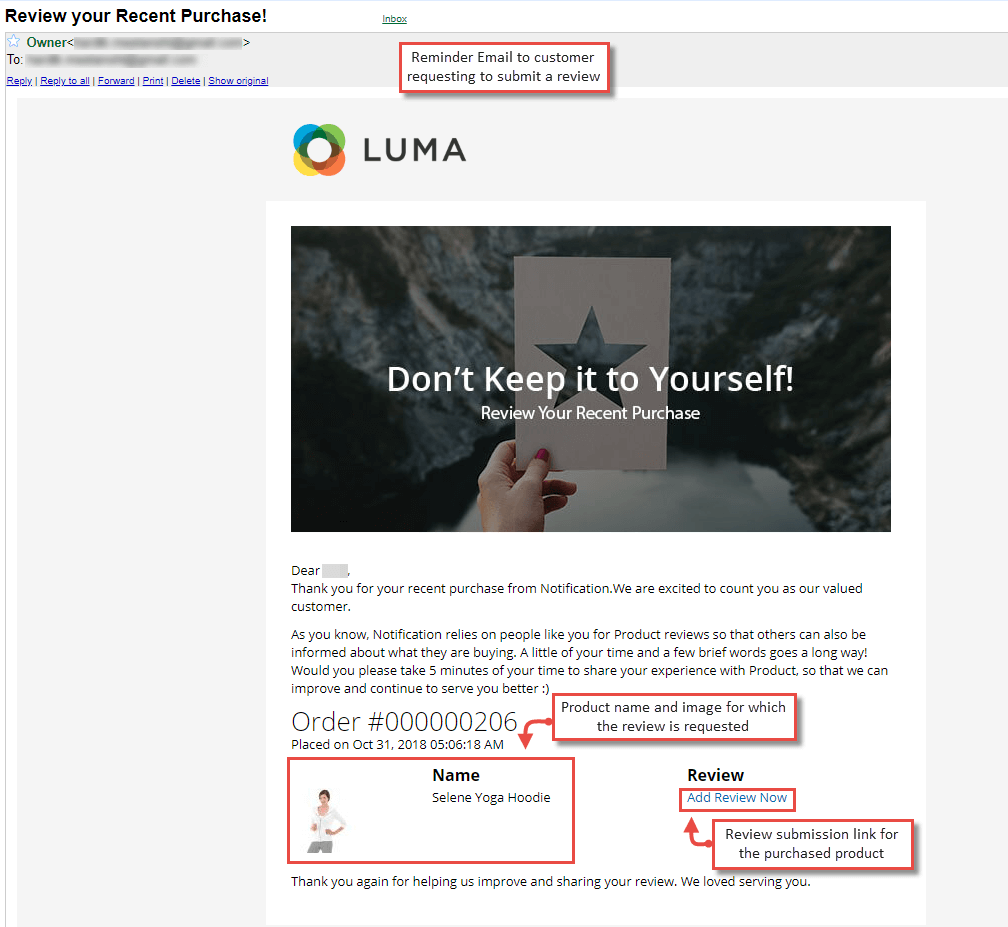Click the Name column heading

[456, 775]
